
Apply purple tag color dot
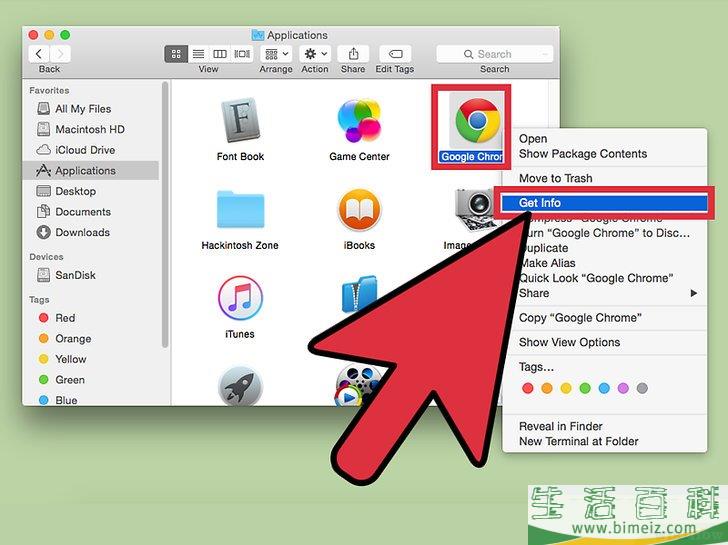tap(623, 388)
